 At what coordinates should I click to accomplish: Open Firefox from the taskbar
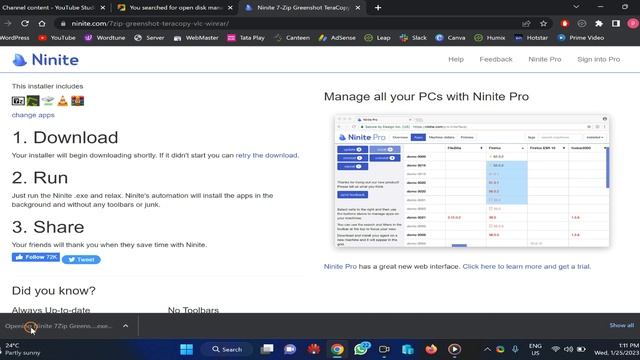point(431,349)
